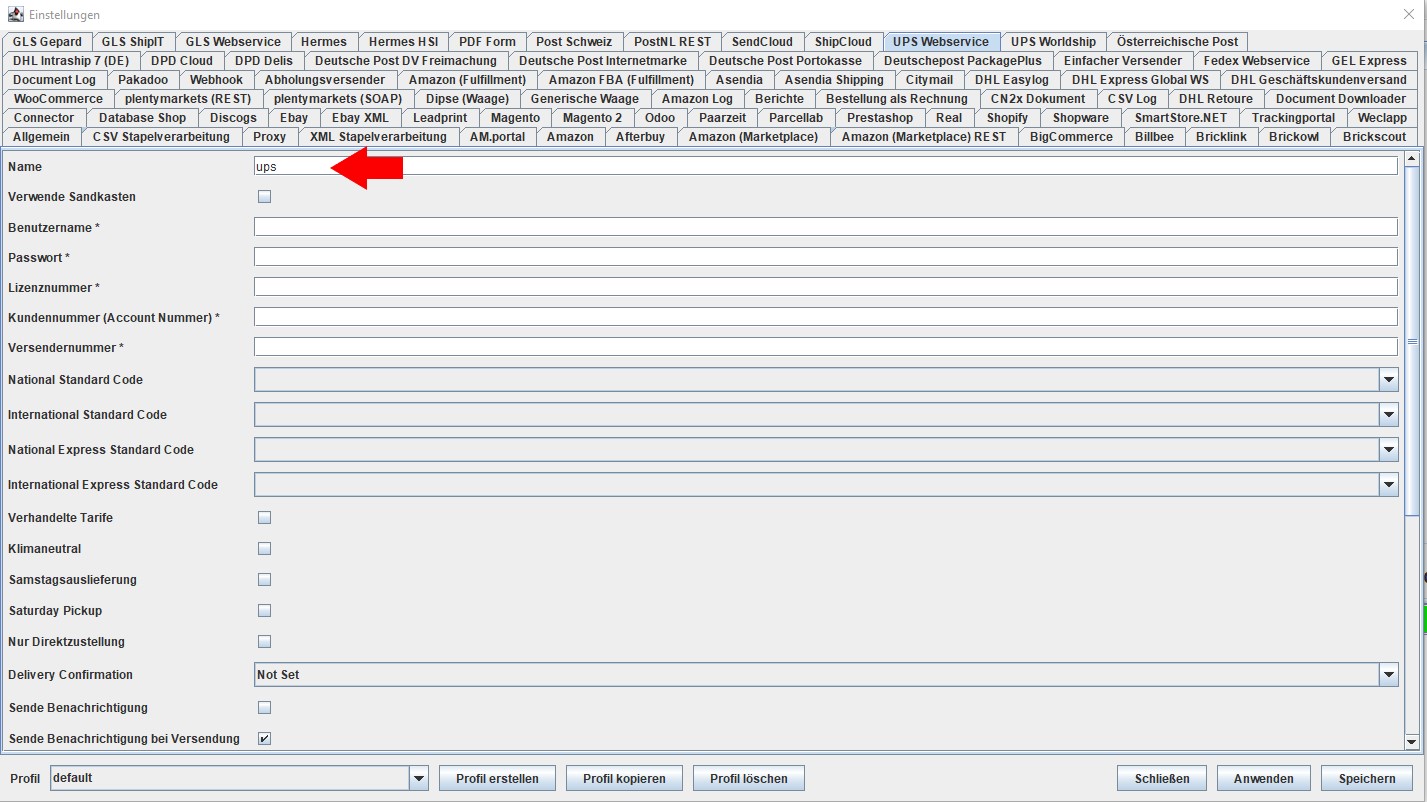Viewport: 1427px width, 802px height.
Task: Check the Saturday Pickup option
Action: tap(265, 610)
